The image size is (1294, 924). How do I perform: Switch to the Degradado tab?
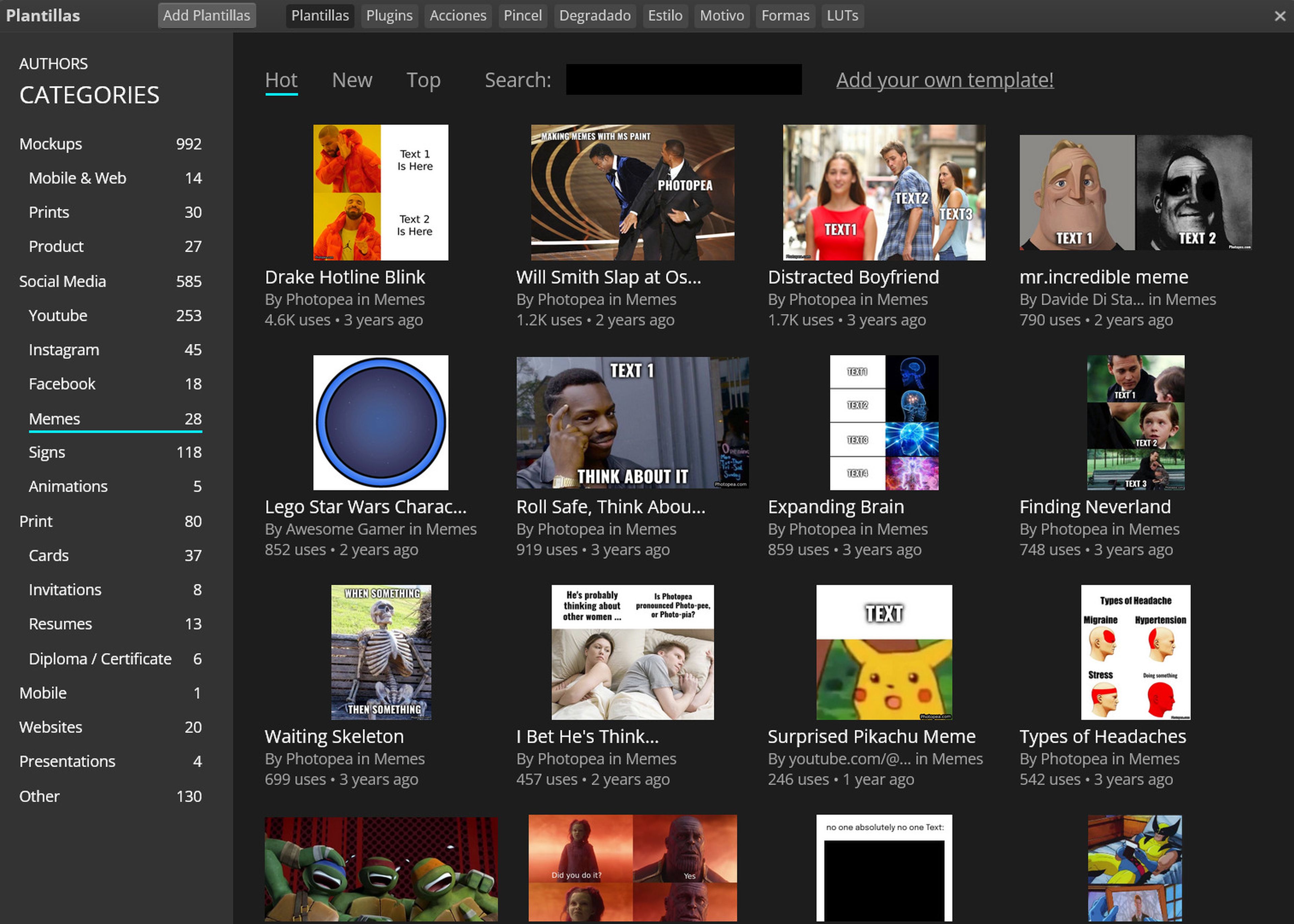[x=594, y=16]
